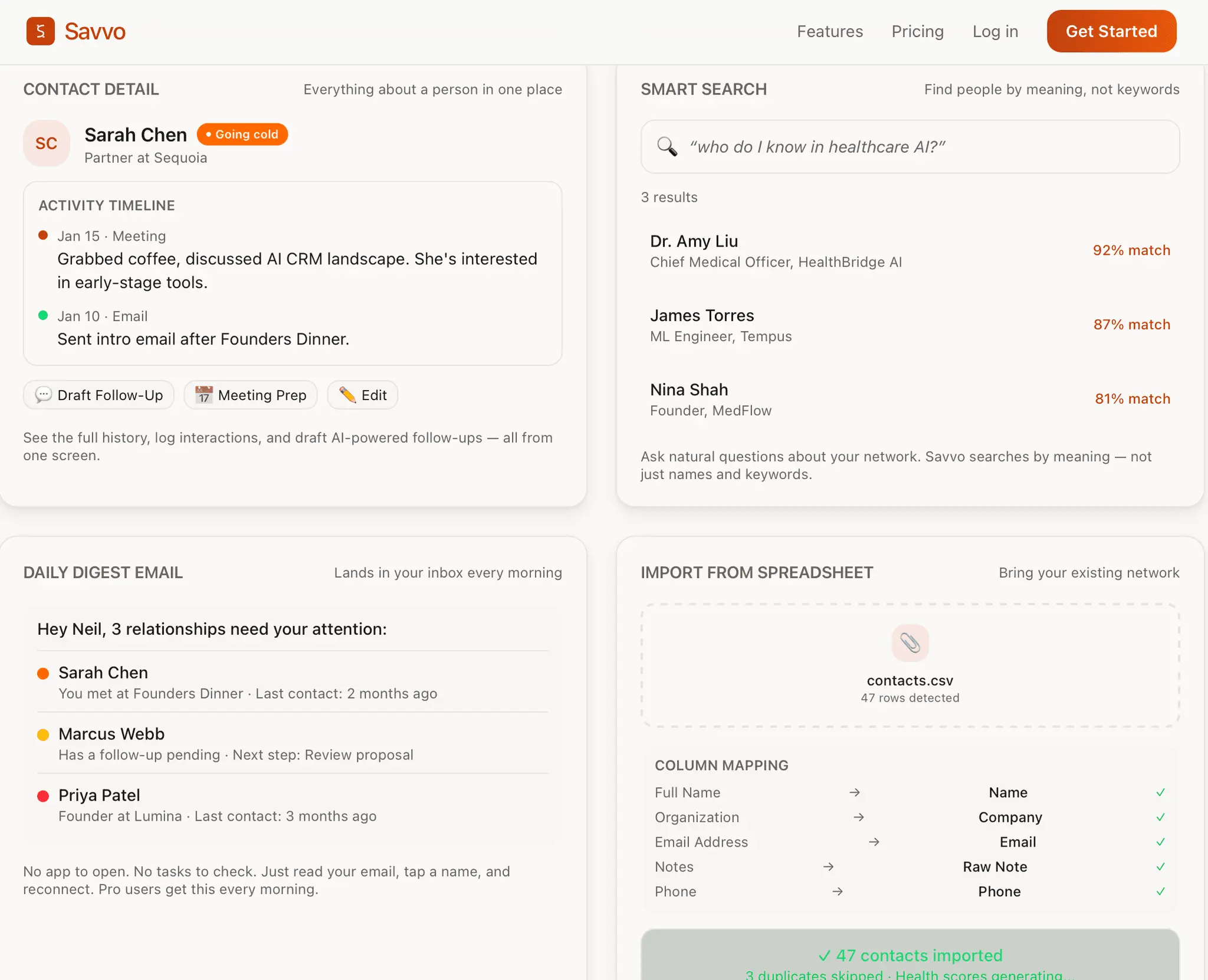Select the Dr. Amy Liu result
Screen dimensions: 1208x980
[x=910, y=251]
